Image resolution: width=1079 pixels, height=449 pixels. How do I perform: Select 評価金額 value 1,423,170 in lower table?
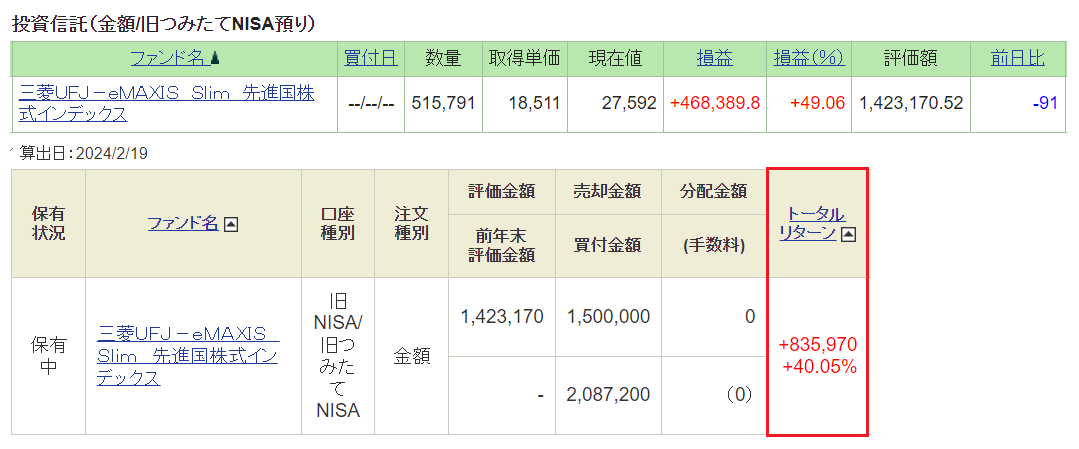tap(502, 317)
